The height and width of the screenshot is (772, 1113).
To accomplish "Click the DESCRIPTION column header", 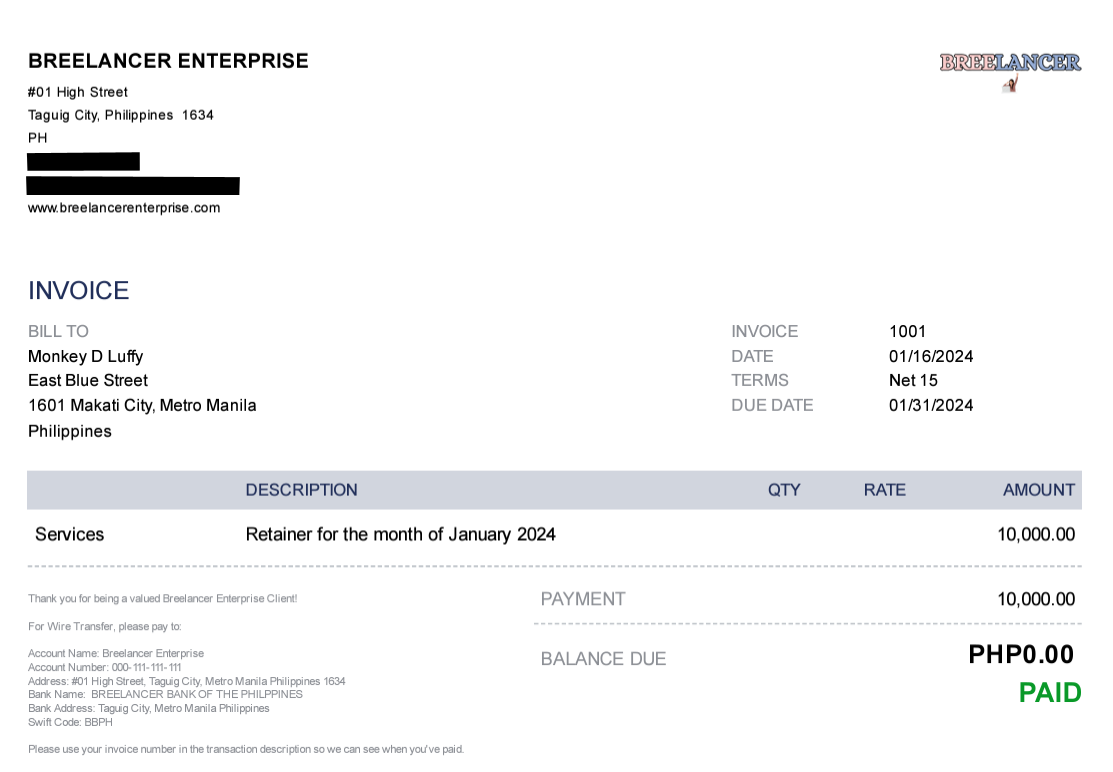I will [x=301, y=490].
